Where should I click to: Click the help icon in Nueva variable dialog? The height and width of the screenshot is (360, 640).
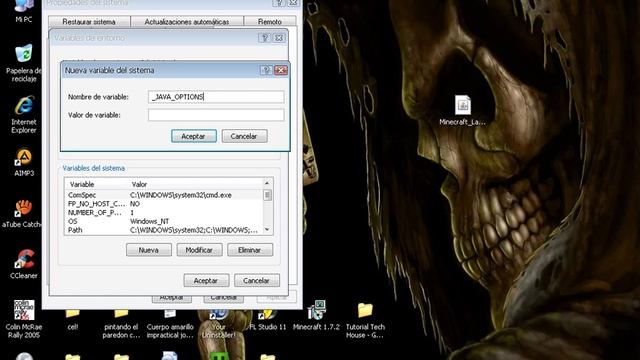pyautogui.click(x=266, y=70)
